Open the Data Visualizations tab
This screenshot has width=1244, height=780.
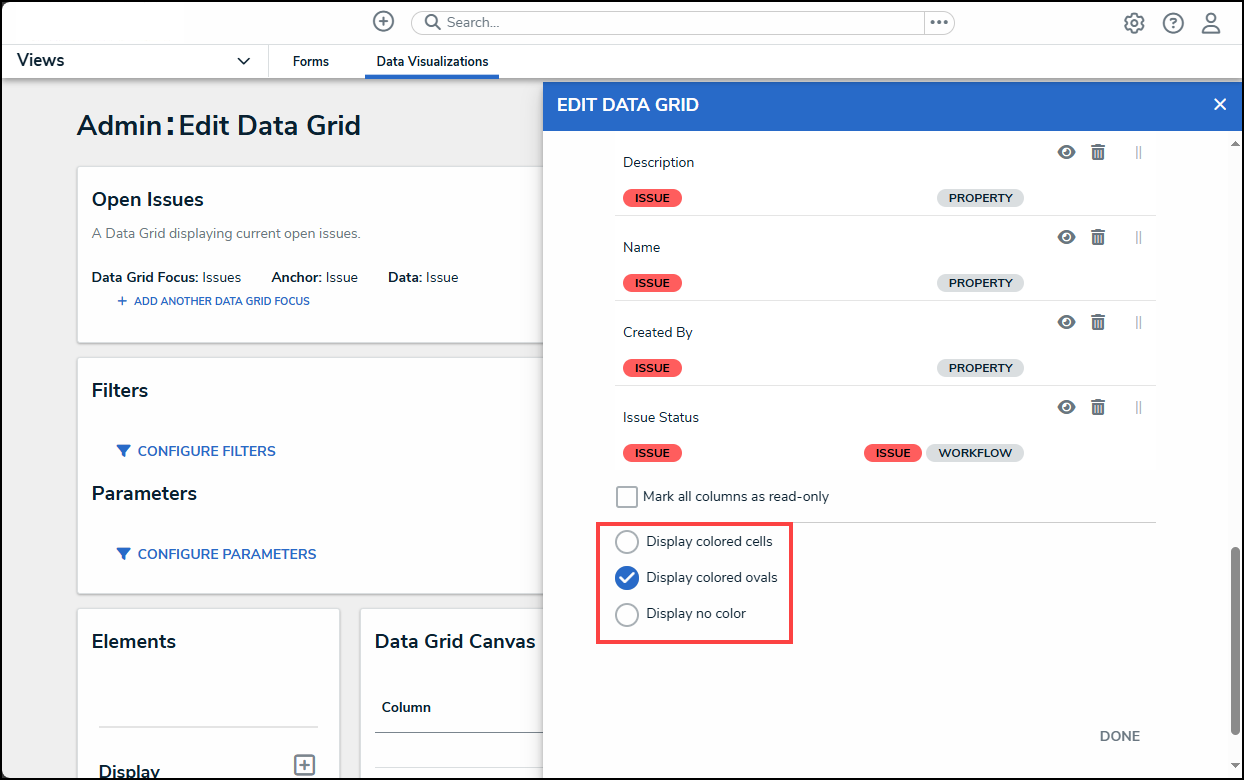pos(432,61)
